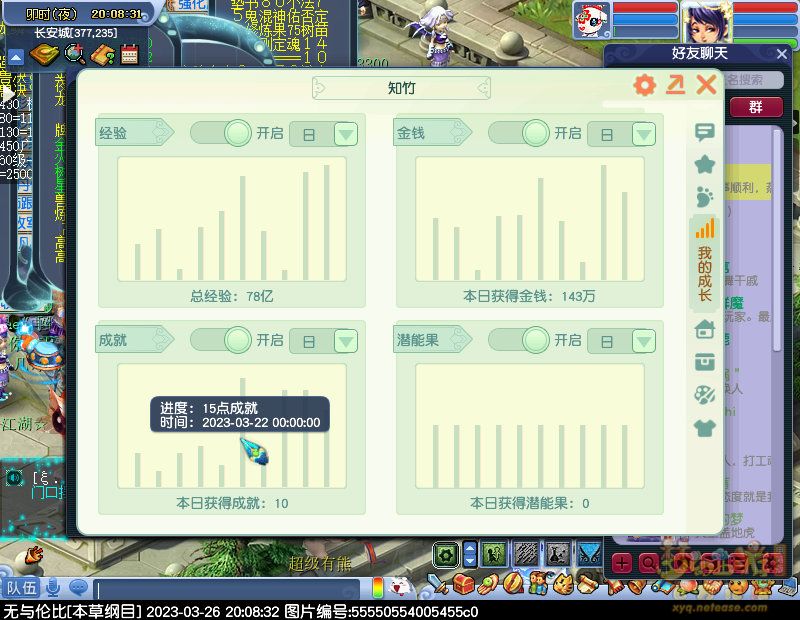Click the red search button in 好友聊天

pyautogui.click(x=648, y=564)
